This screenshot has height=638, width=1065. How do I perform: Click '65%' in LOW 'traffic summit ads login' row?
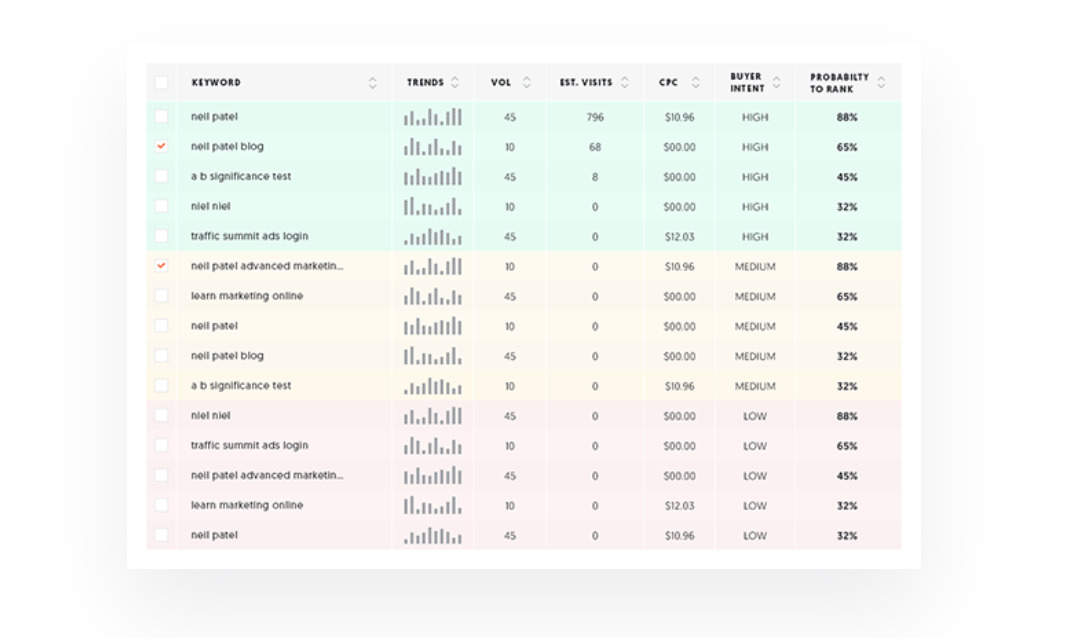[x=847, y=446]
